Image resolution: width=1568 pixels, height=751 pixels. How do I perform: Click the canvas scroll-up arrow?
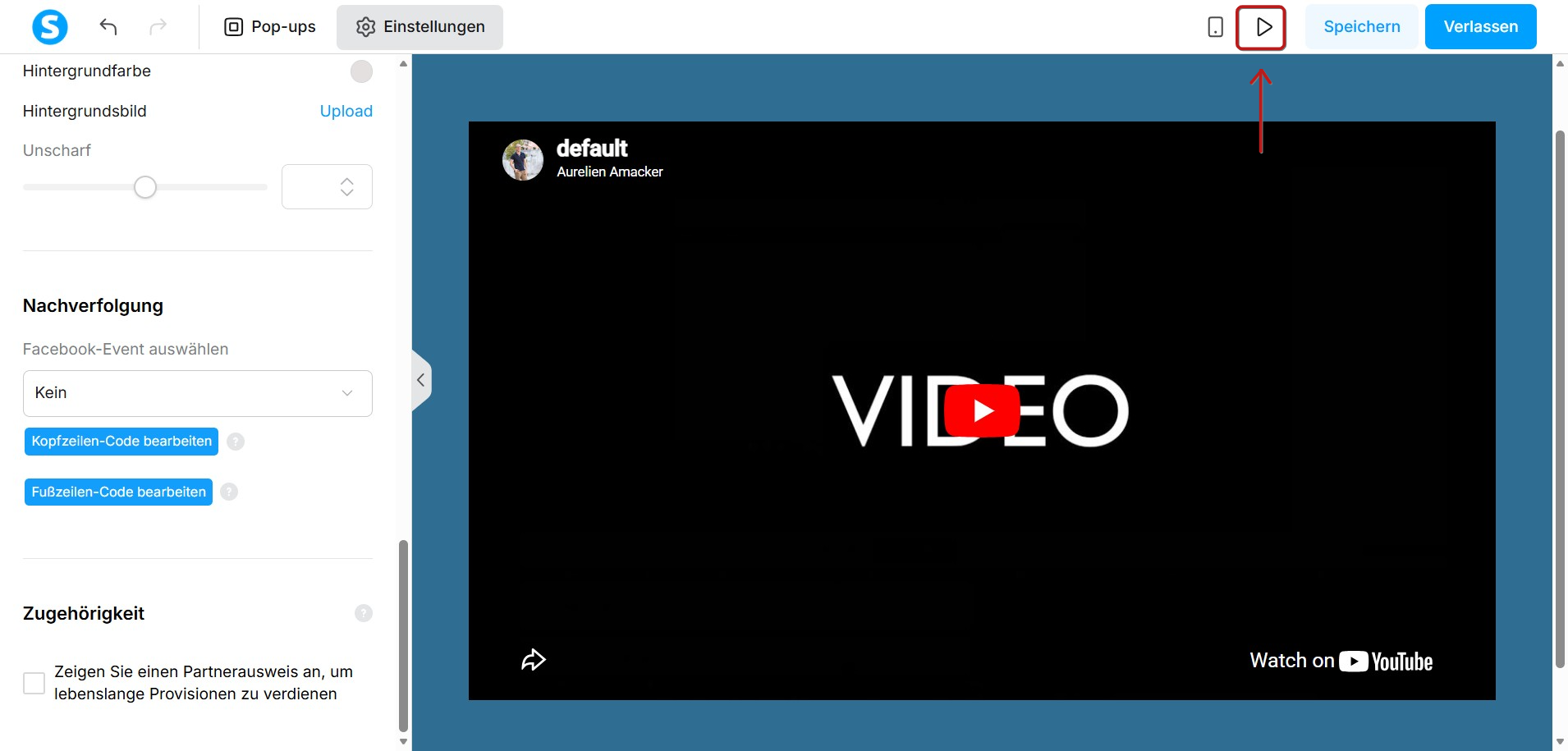point(1560,63)
